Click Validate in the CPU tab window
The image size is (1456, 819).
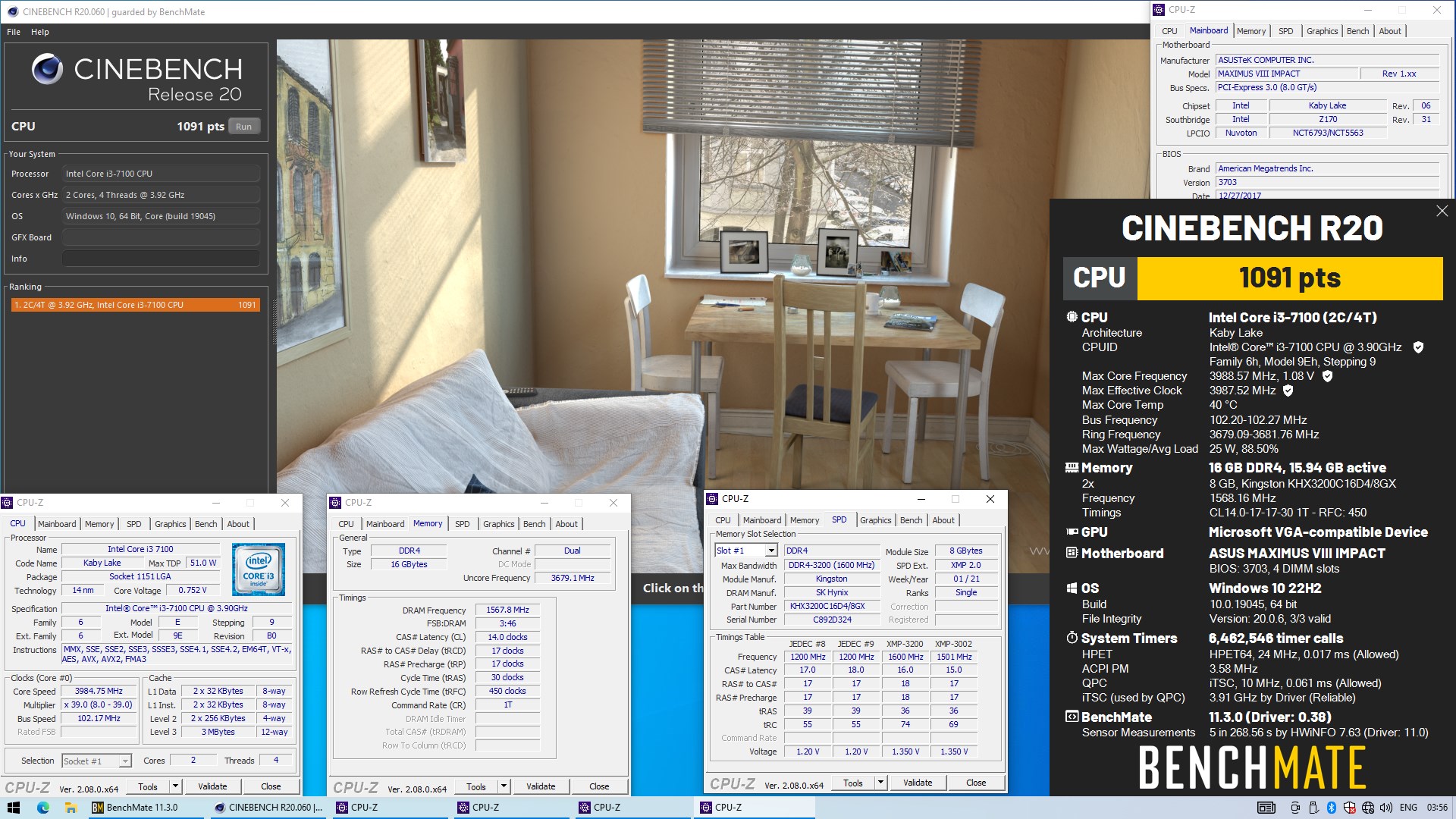[212, 786]
